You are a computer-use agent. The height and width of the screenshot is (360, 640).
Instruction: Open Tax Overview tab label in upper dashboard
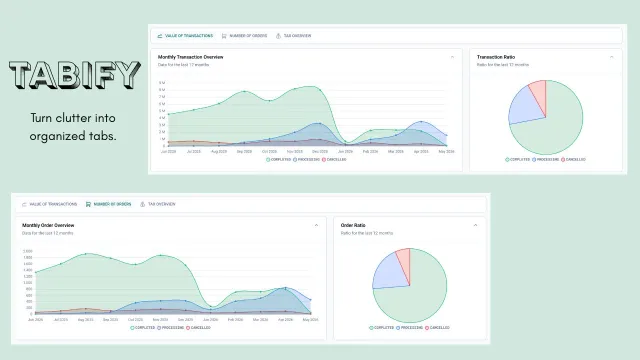(298, 36)
